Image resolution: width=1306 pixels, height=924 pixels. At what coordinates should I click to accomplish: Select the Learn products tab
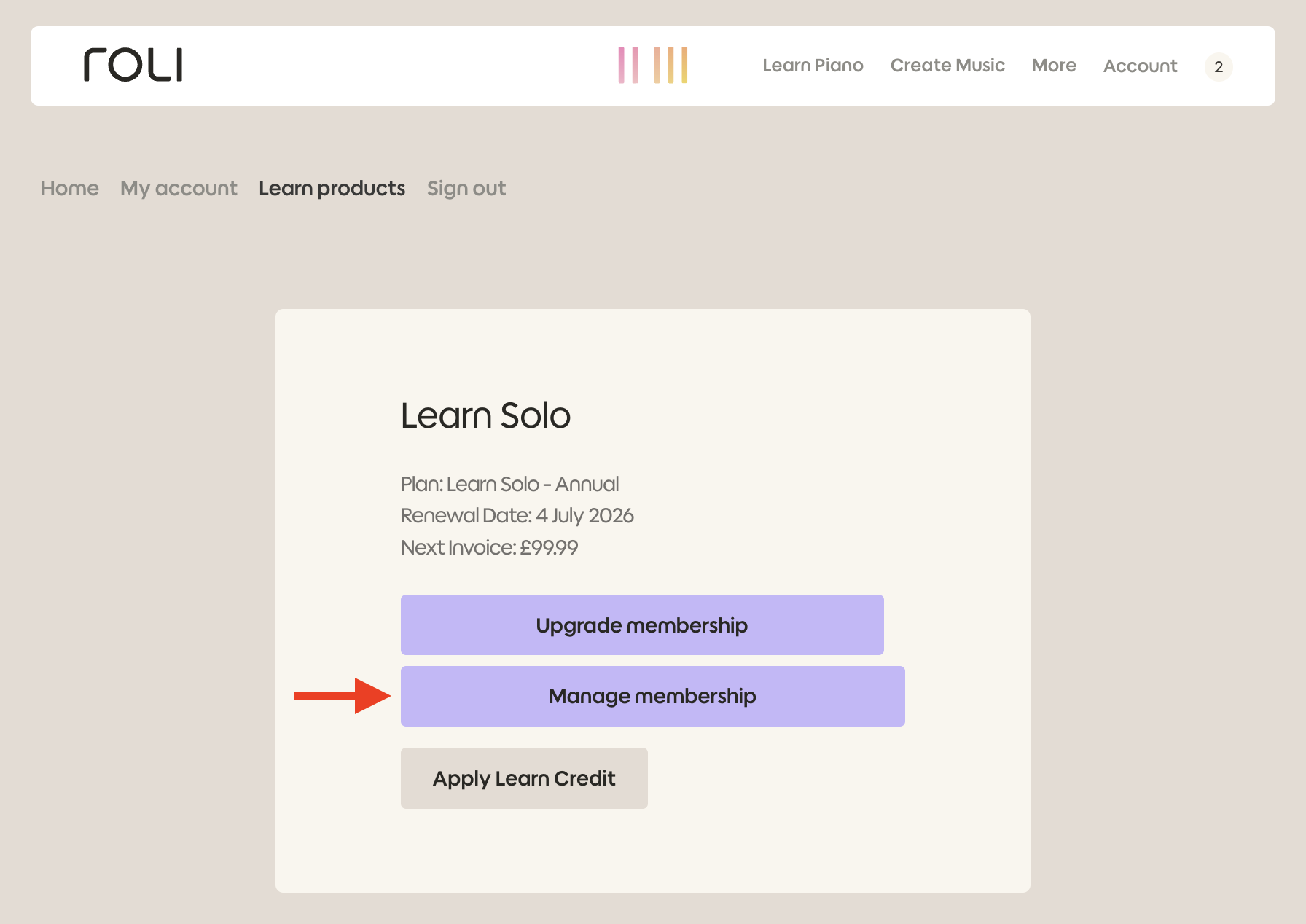332,189
